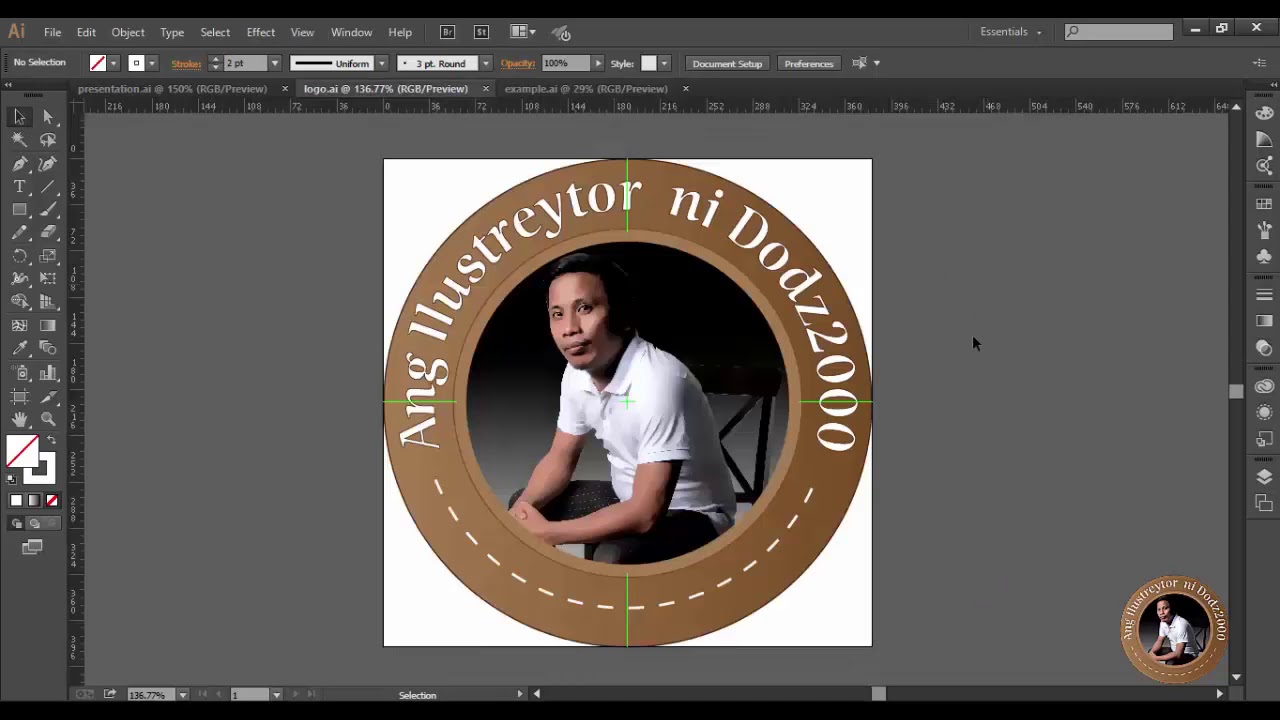Open the Bridge (Br) button
Image resolution: width=1280 pixels, height=720 pixels.
447,32
